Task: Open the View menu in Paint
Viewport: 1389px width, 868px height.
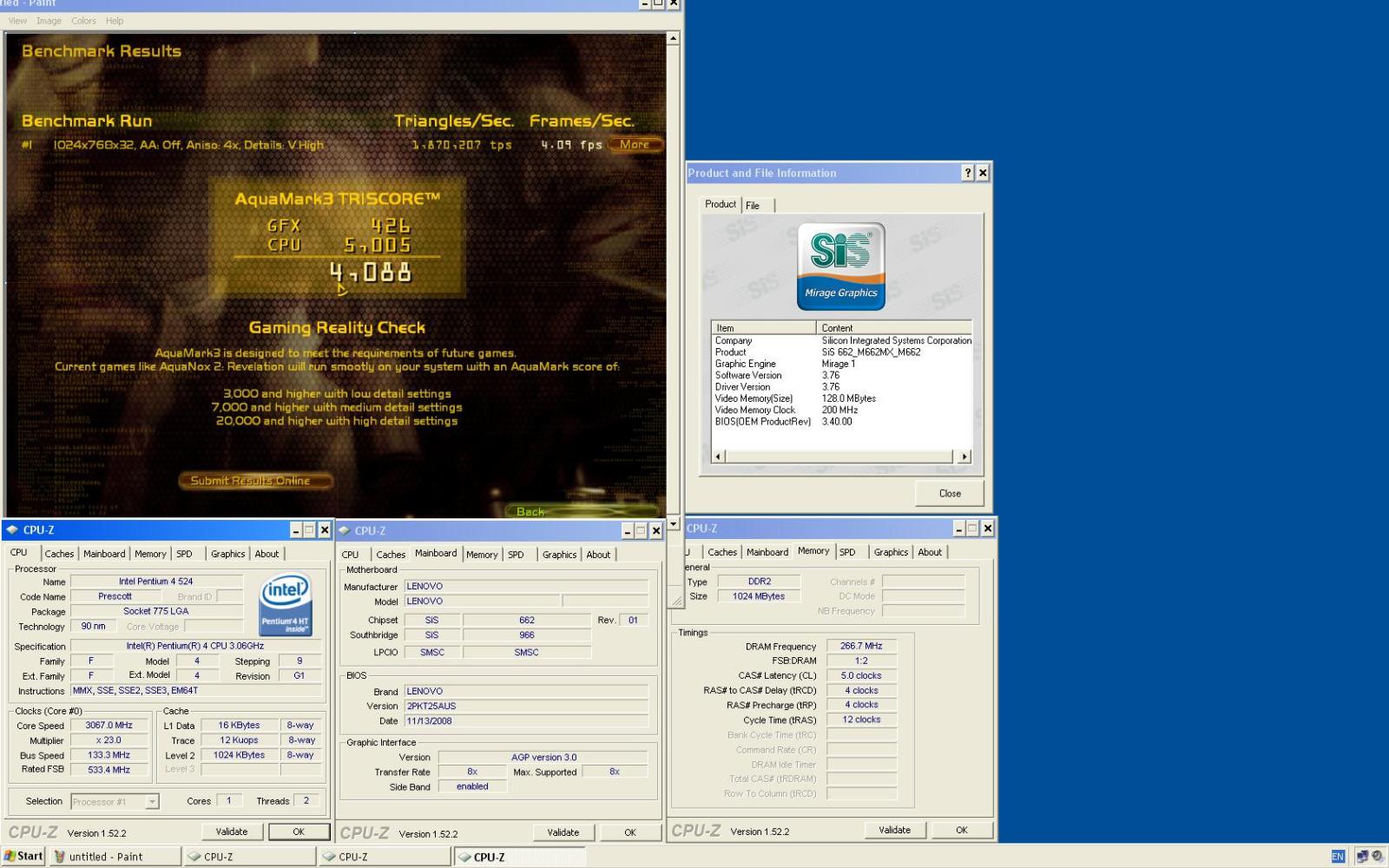Action: click(x=17, y=21)
